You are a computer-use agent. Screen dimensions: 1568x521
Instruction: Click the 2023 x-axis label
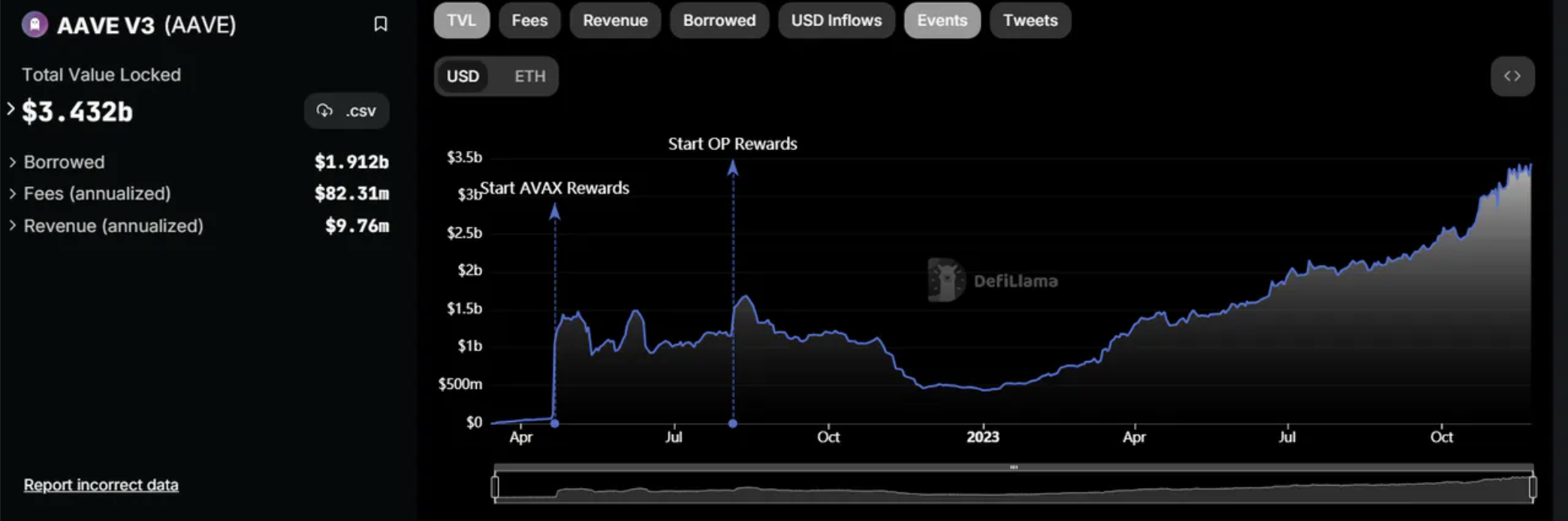point(983,437)
